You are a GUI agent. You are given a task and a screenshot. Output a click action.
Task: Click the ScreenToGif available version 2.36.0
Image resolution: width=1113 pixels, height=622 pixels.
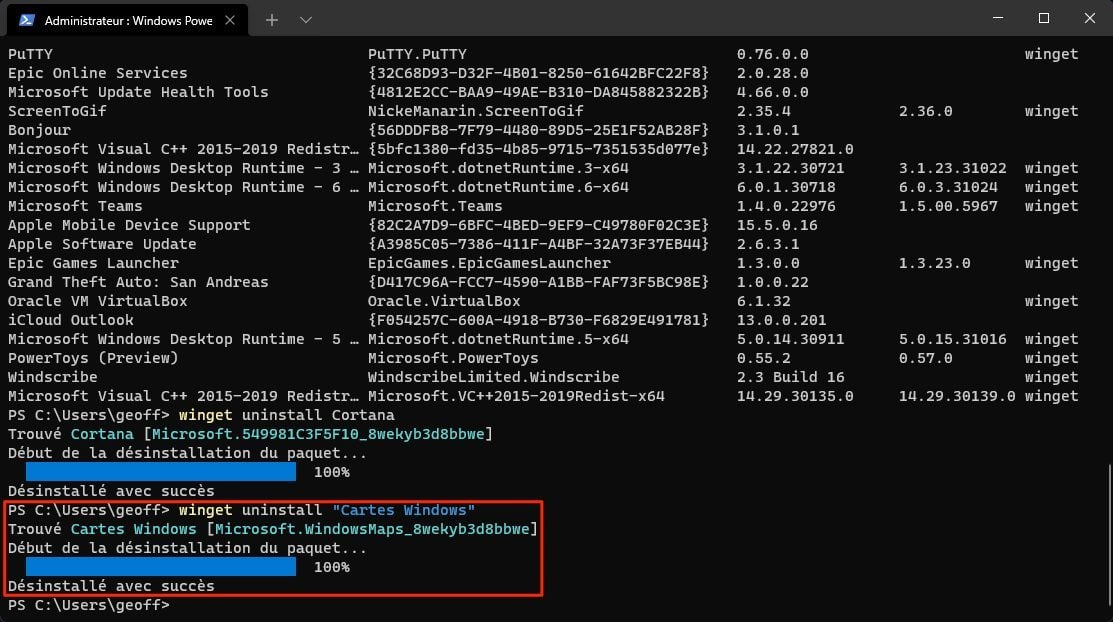(926, 111)
